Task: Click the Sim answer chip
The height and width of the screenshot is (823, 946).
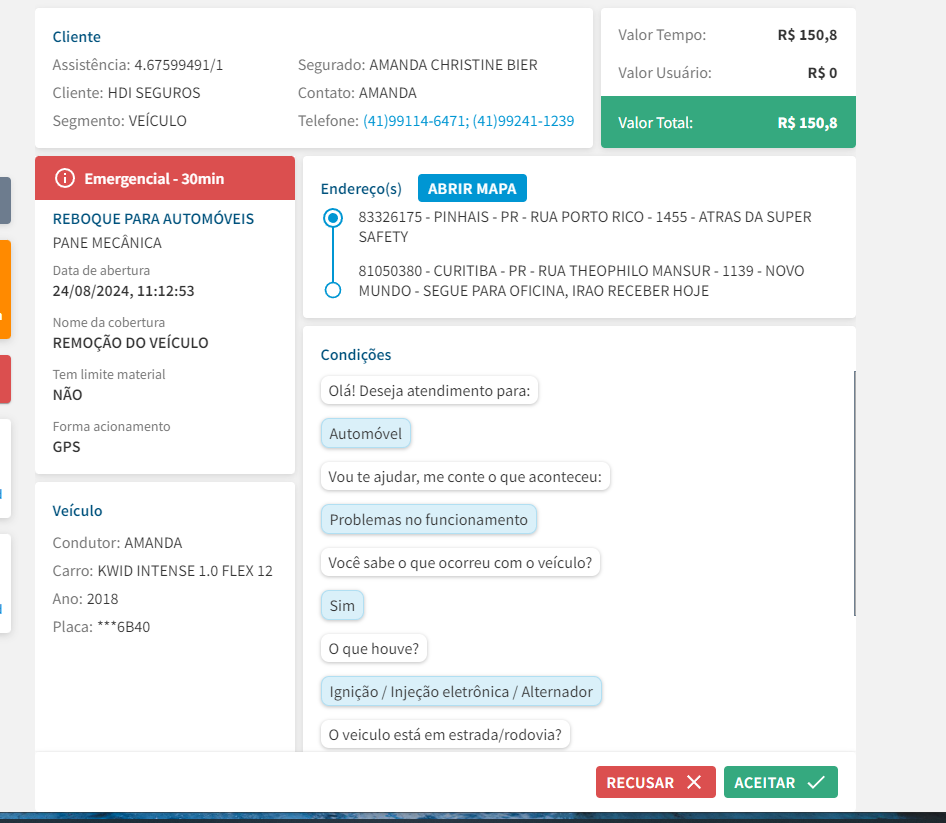Action: [342, 605]
